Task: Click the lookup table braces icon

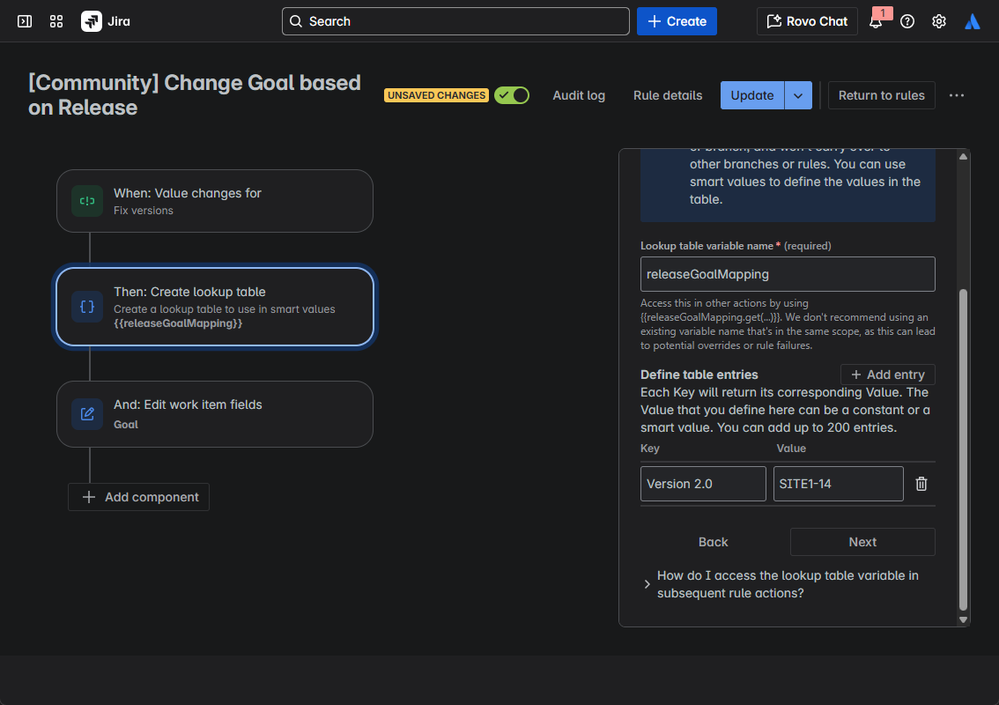Action: point(87,307)
